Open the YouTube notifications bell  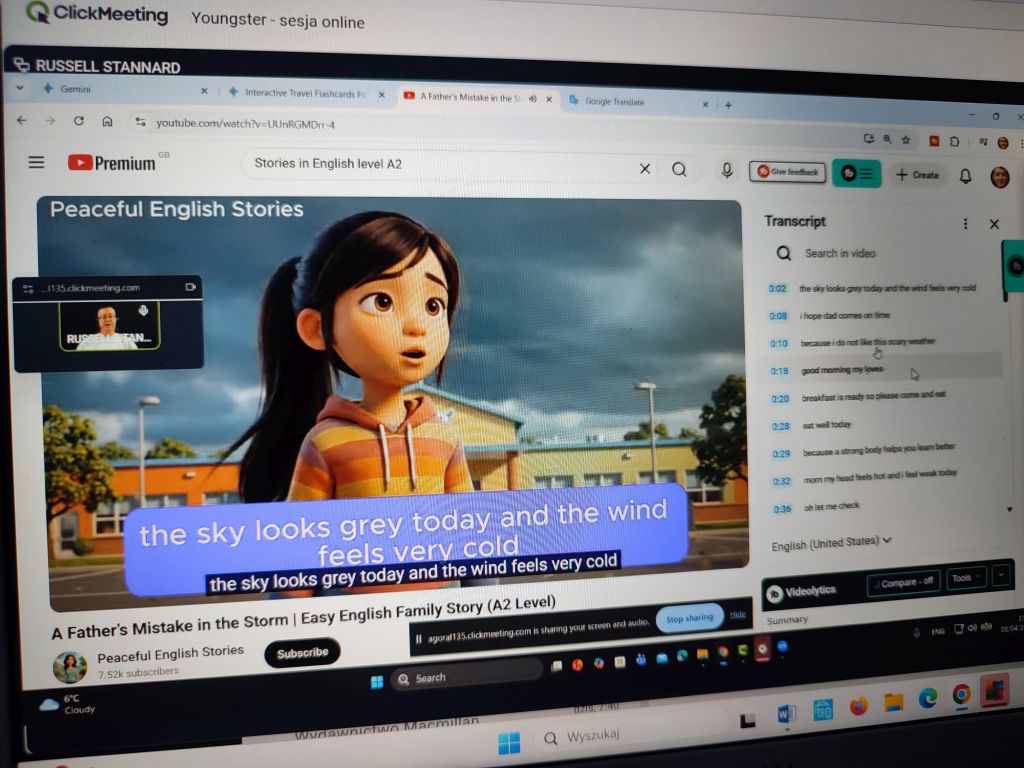(x=965, y=176)
